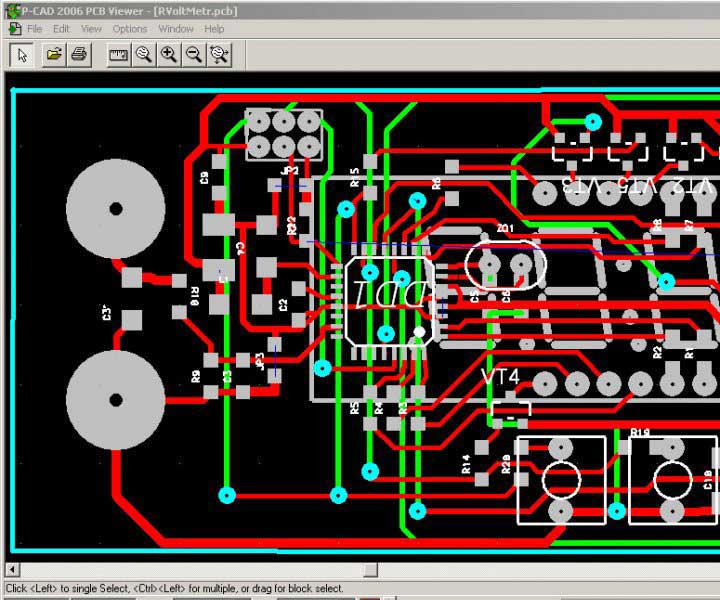Click the last magnifier icon in toolbar
This screenshot has height=600, width=720.
(x=219, y=54)
